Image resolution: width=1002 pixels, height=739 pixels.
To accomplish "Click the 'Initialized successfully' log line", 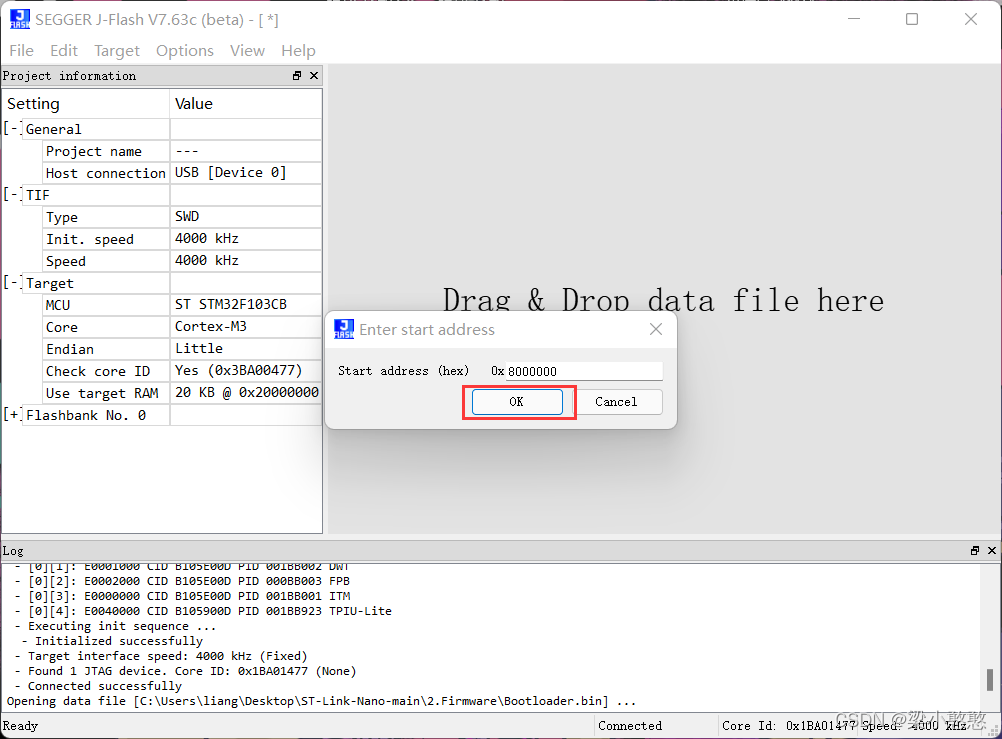I will tap(112, 641).
